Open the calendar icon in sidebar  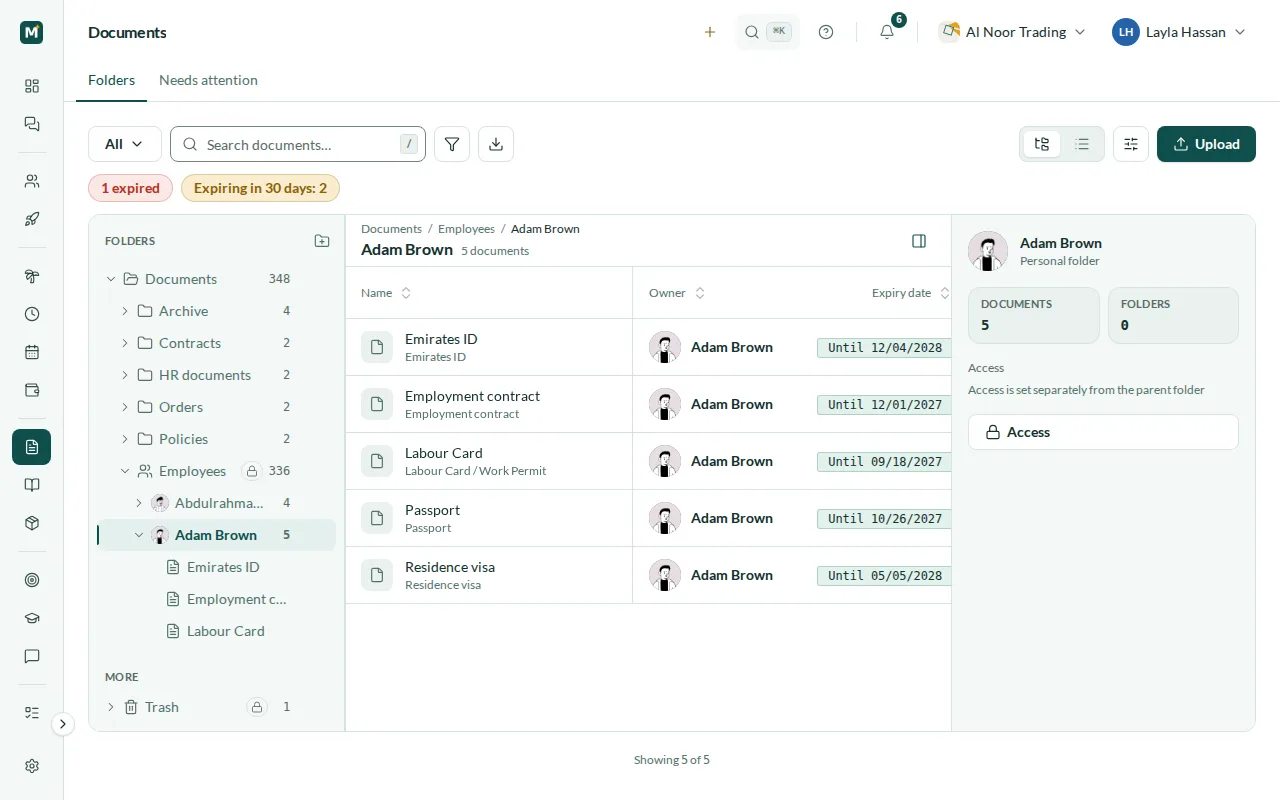coord(32,352)
